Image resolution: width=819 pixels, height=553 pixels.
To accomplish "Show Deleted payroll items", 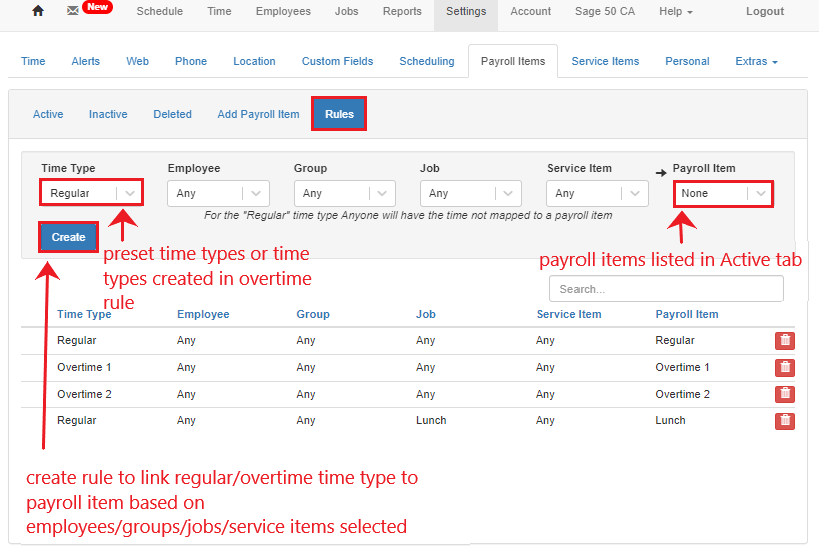I will click(172, 114).
